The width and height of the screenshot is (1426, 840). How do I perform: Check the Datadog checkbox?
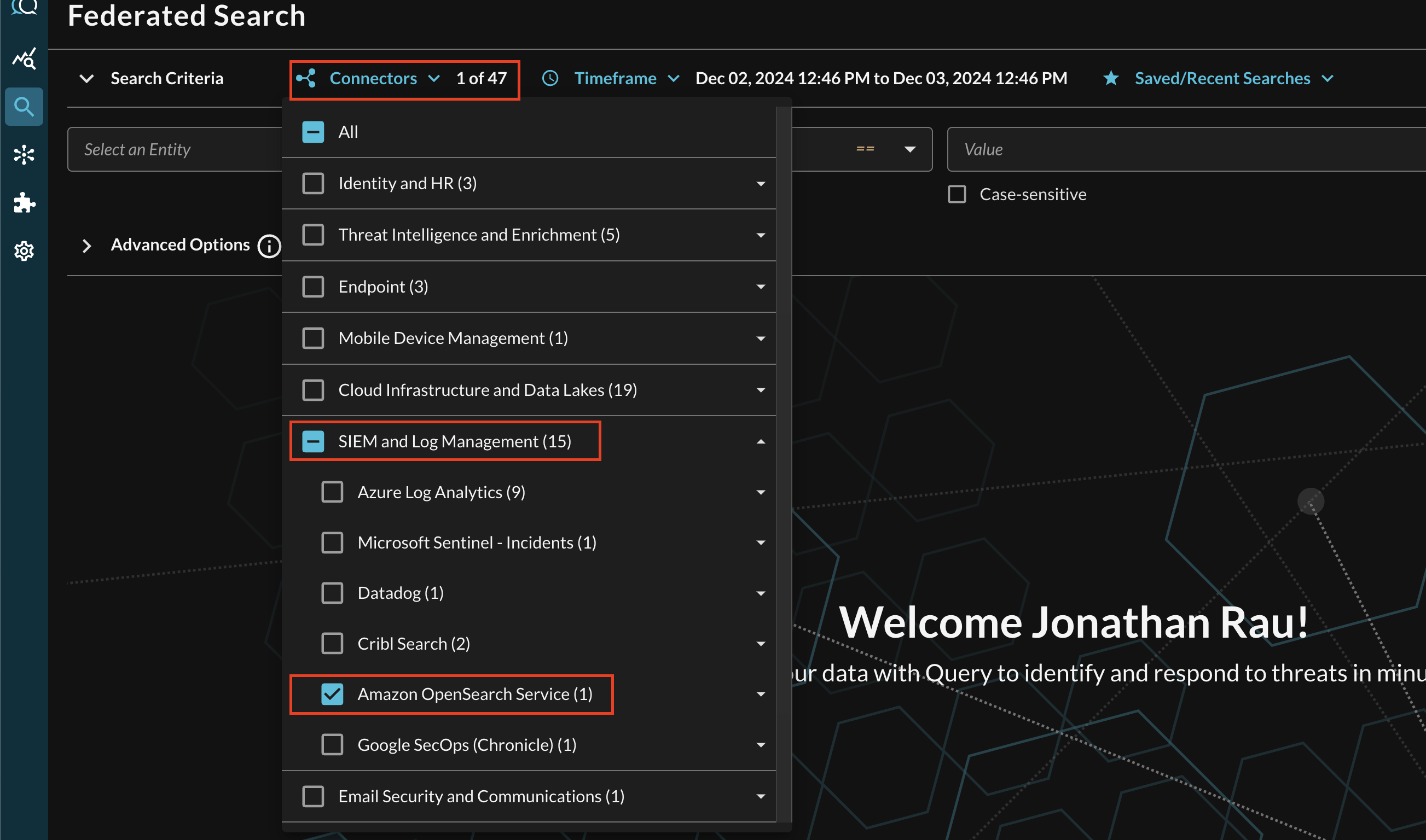pyautogui.click(x=333, y=593)
